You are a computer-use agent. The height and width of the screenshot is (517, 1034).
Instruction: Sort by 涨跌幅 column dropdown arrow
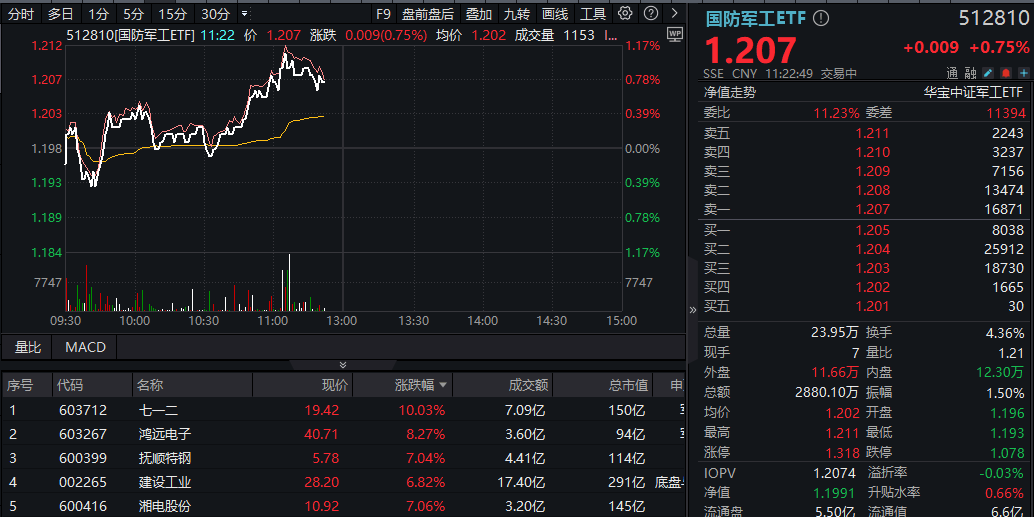pos(443,385)
